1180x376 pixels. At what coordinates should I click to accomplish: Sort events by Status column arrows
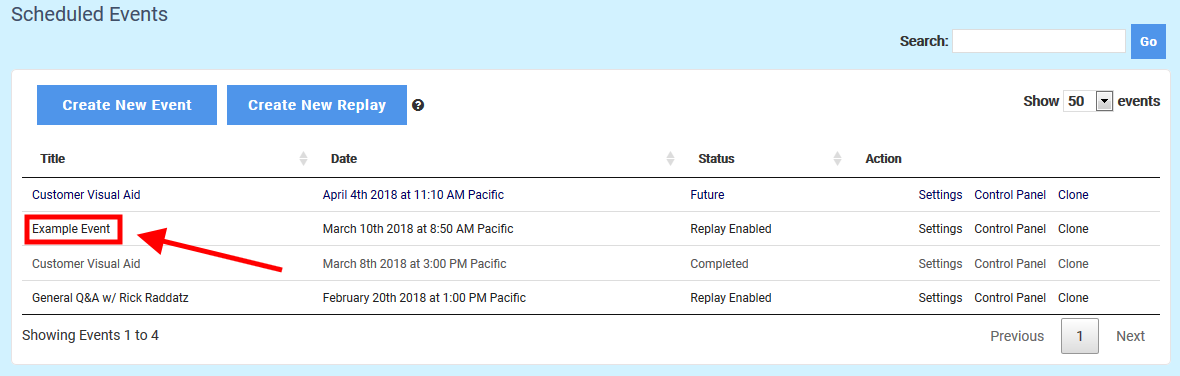pos(838,159)
